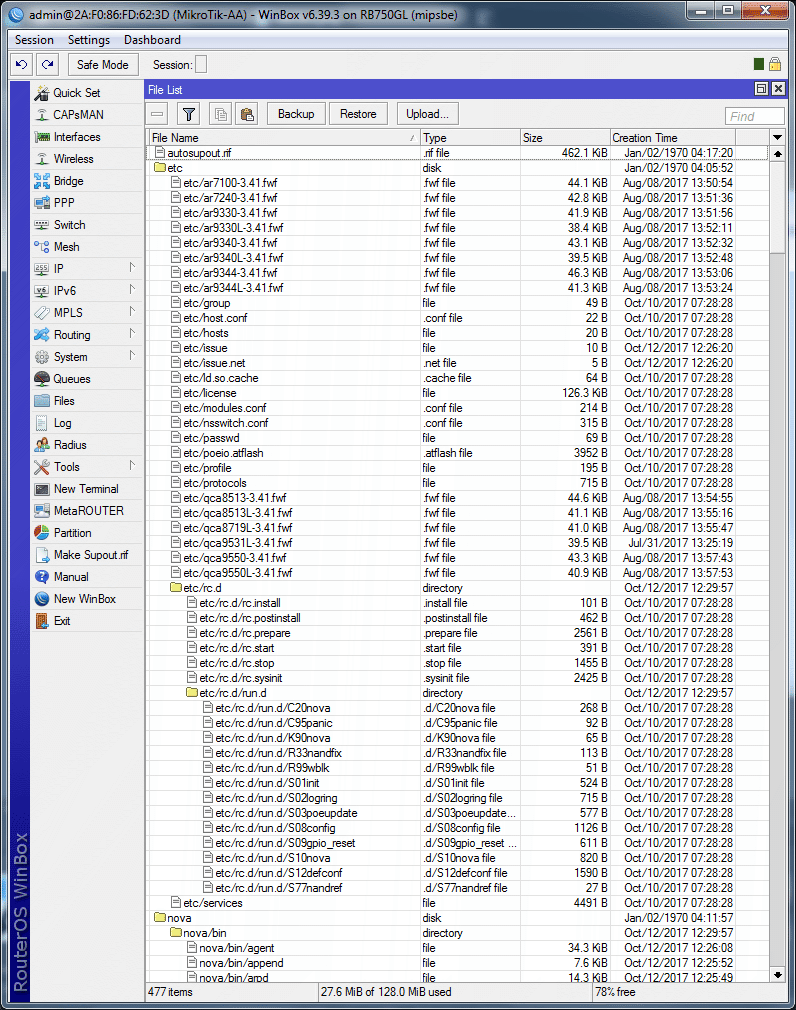Open Files sidebar icon

click(x=42, y=401)
